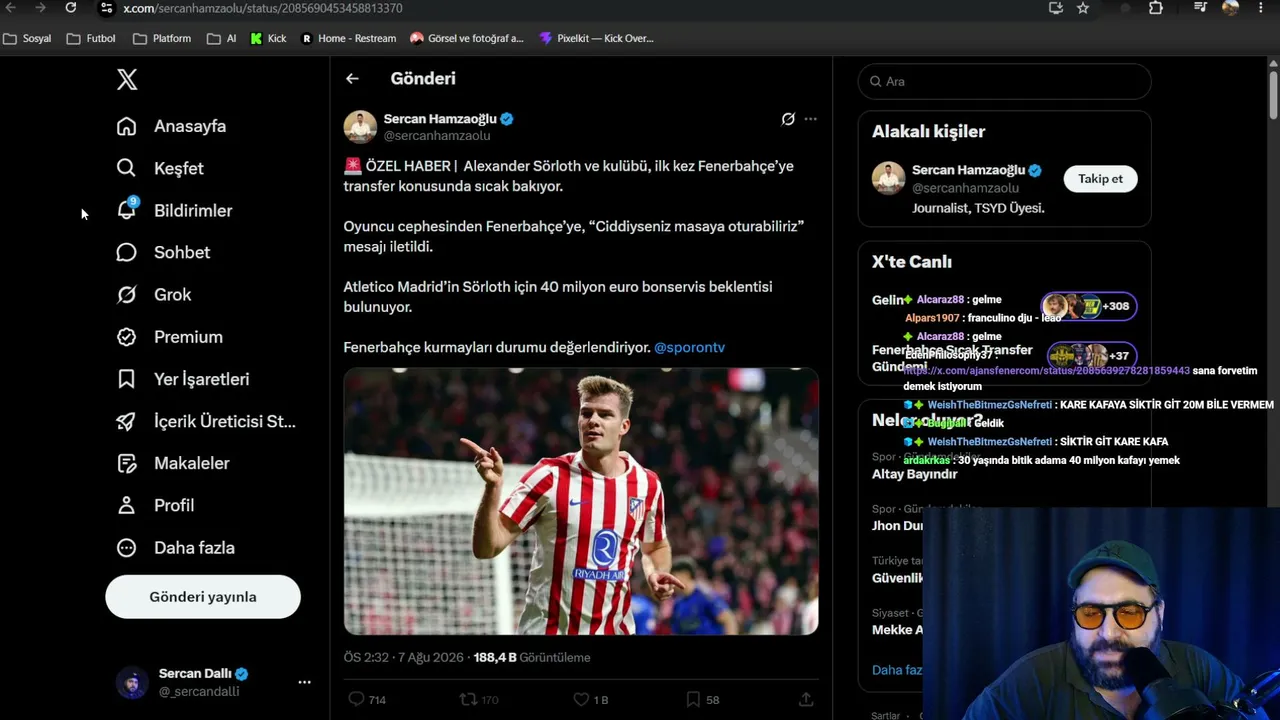Screen dimensions: 1280x720
Task: Open Sohbet chat bubble icon
Action: pos(126,252)
